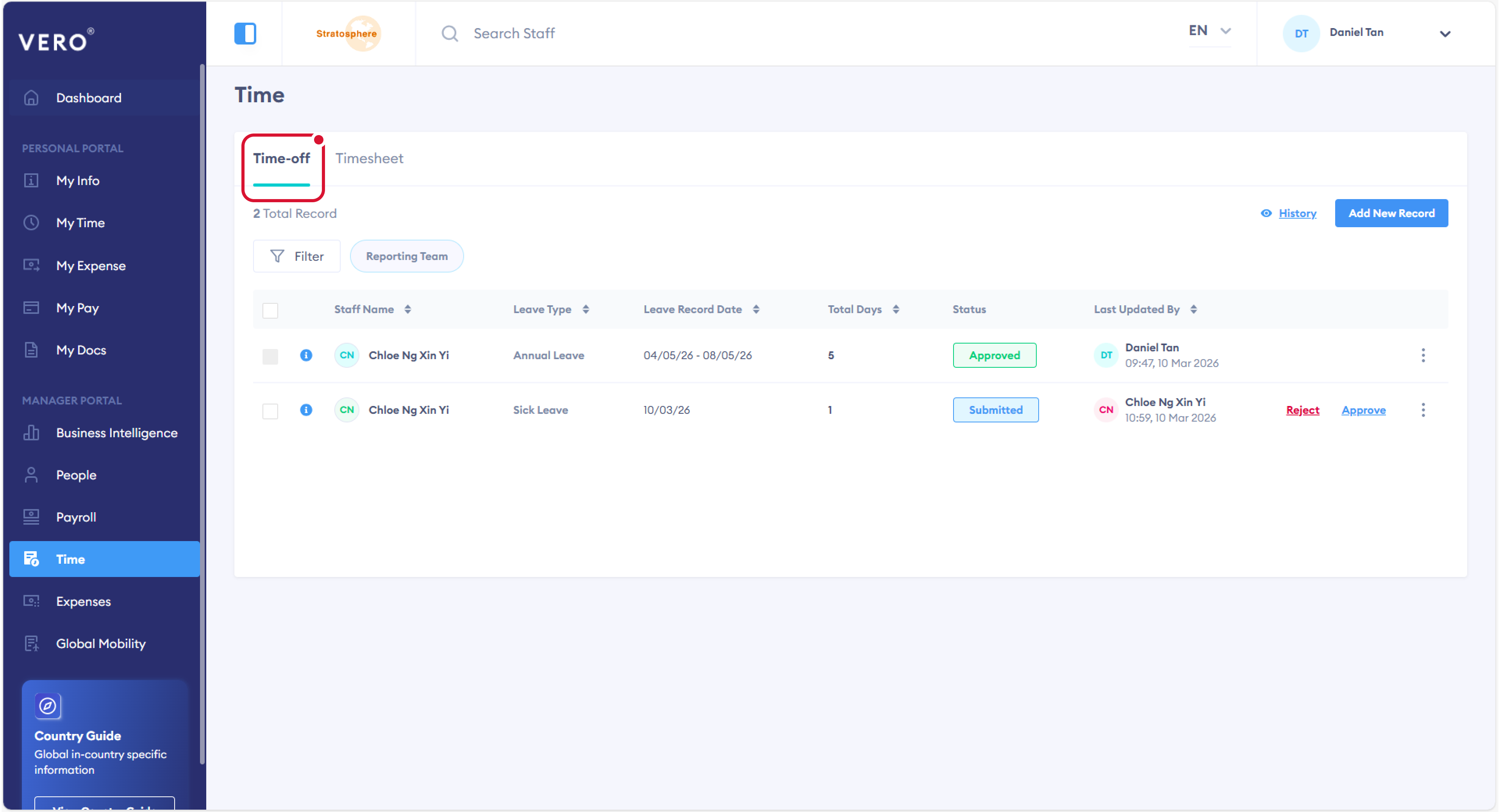Open Payroll in Manager Portal

point(76,517)
